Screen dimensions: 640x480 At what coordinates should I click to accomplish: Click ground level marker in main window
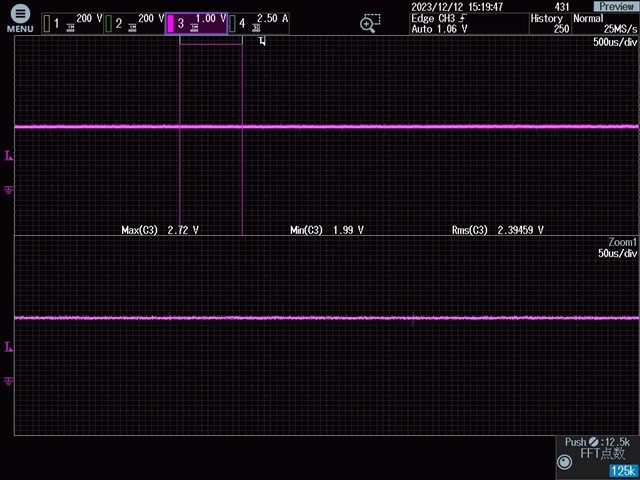[9, 190]
